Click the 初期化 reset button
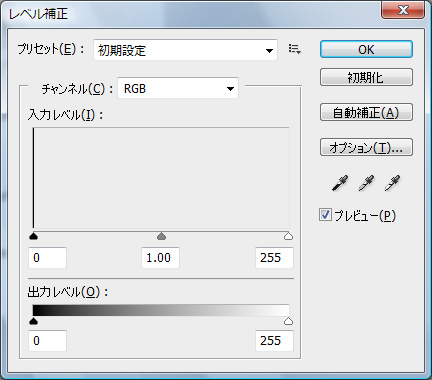Image resolution: width=432 pixels, height=380 pixels. [x=366, y=77]
